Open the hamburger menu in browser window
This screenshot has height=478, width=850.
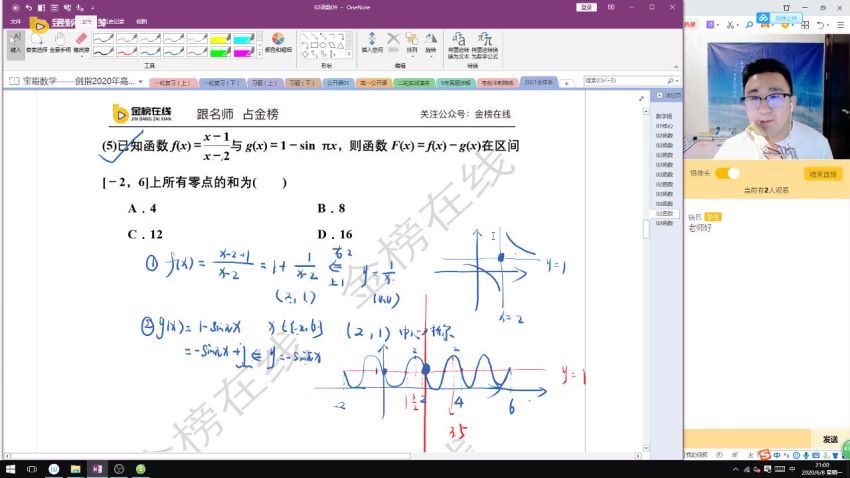tap(841, 25)
